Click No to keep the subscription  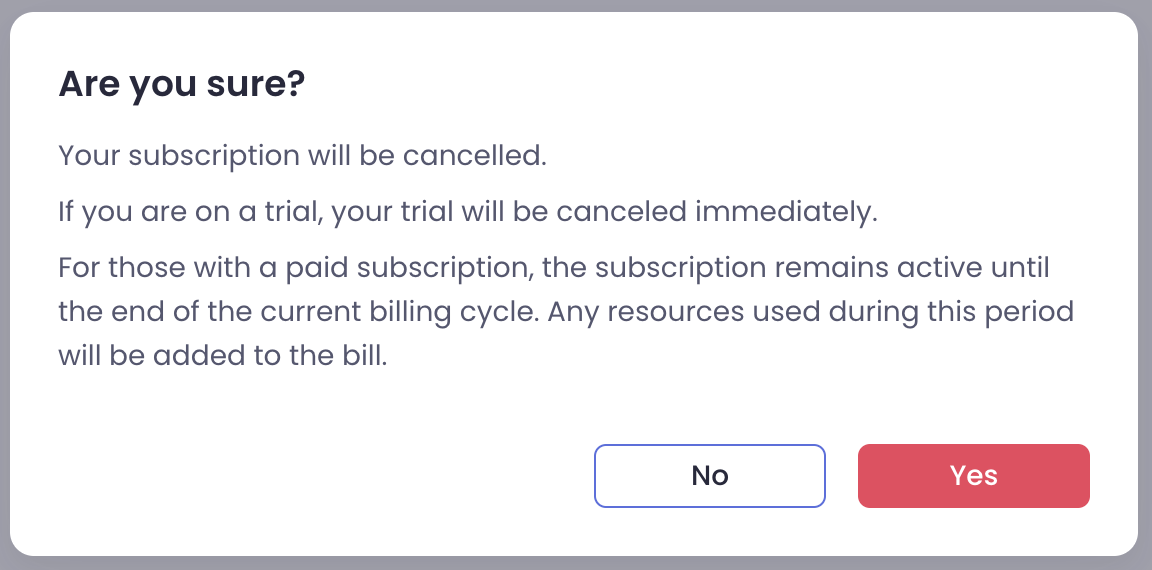click(709, 476)
